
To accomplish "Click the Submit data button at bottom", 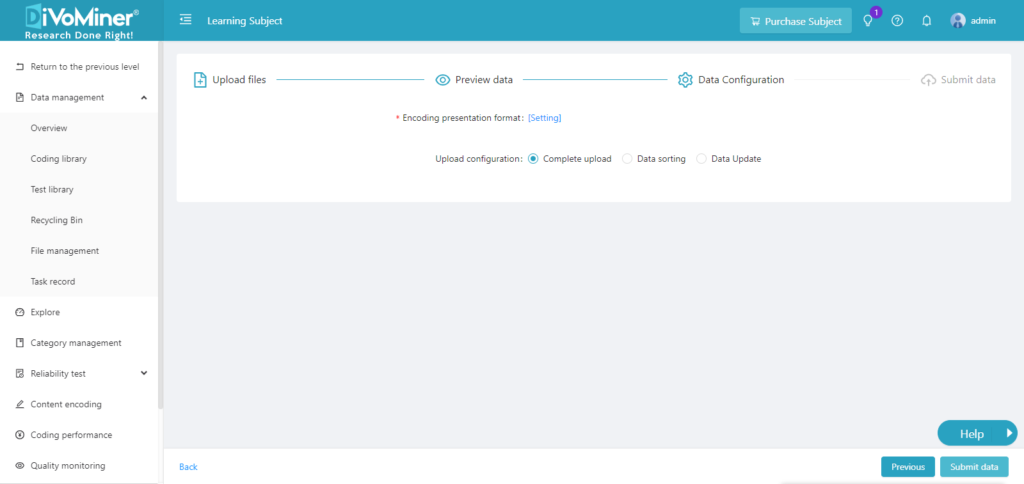I will tap(974, 467).
